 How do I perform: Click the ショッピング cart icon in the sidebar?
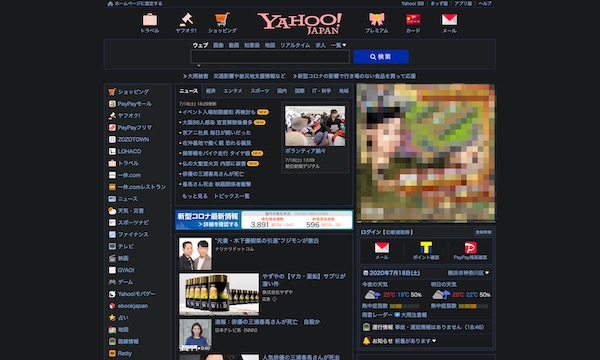click(112, 92)
